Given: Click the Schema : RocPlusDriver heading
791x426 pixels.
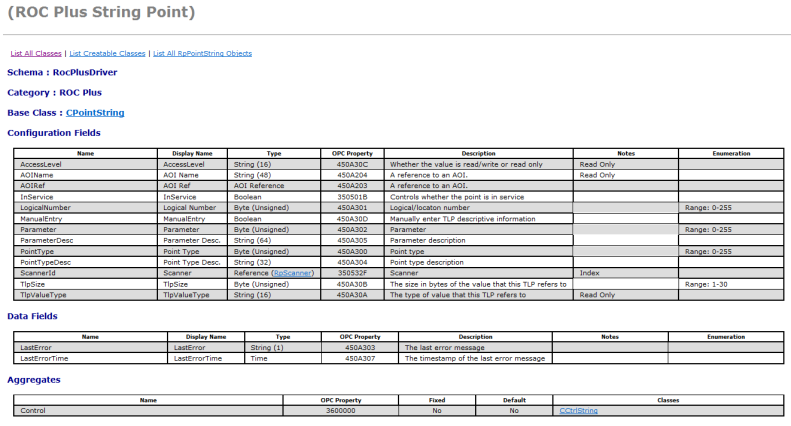Looking at the screenshot, I should click(x=62, y=72).
